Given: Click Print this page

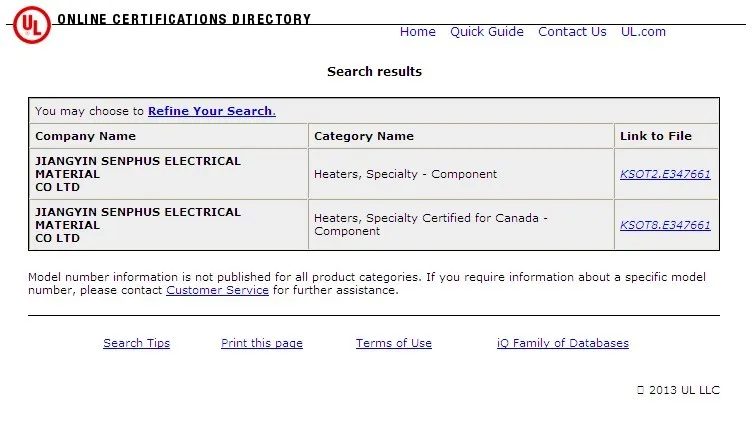Looking at the screenshot, I should coord(261,343).
